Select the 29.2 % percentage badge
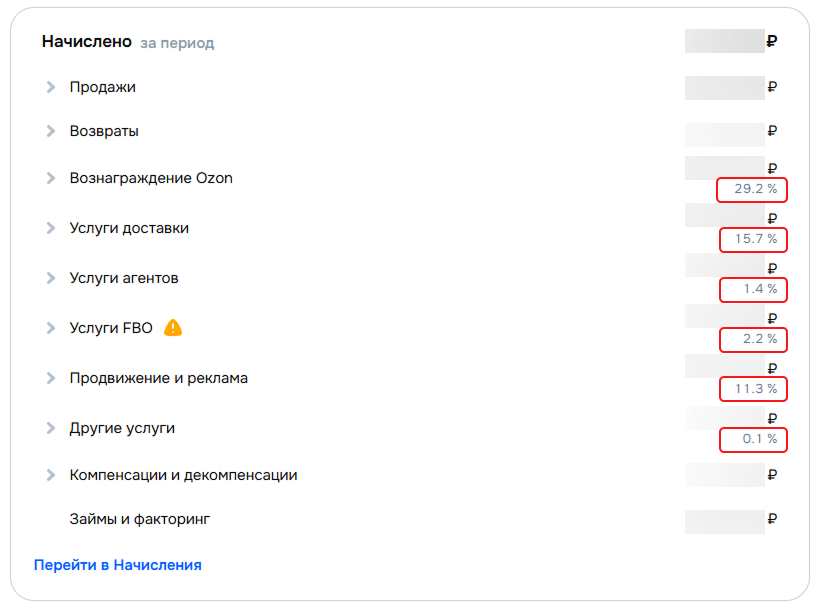Screen dimensions: 822x609 (x=751, y=190)
